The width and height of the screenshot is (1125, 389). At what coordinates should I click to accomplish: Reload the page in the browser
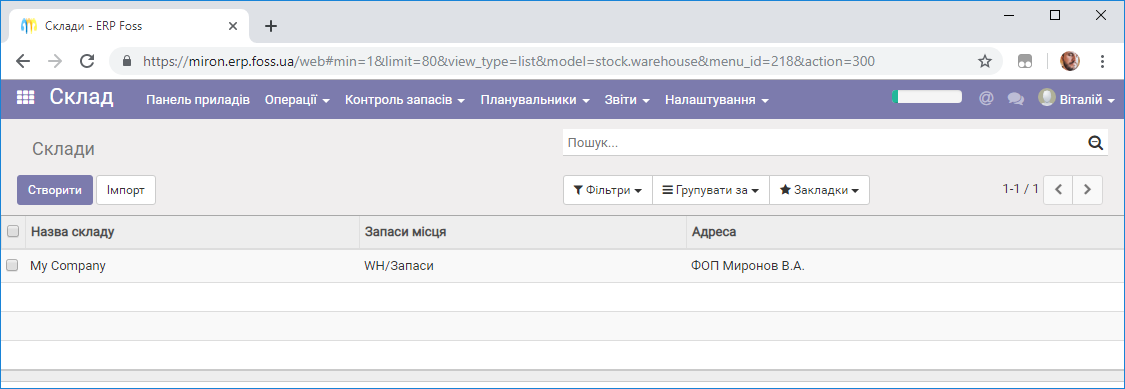point(87,61)
